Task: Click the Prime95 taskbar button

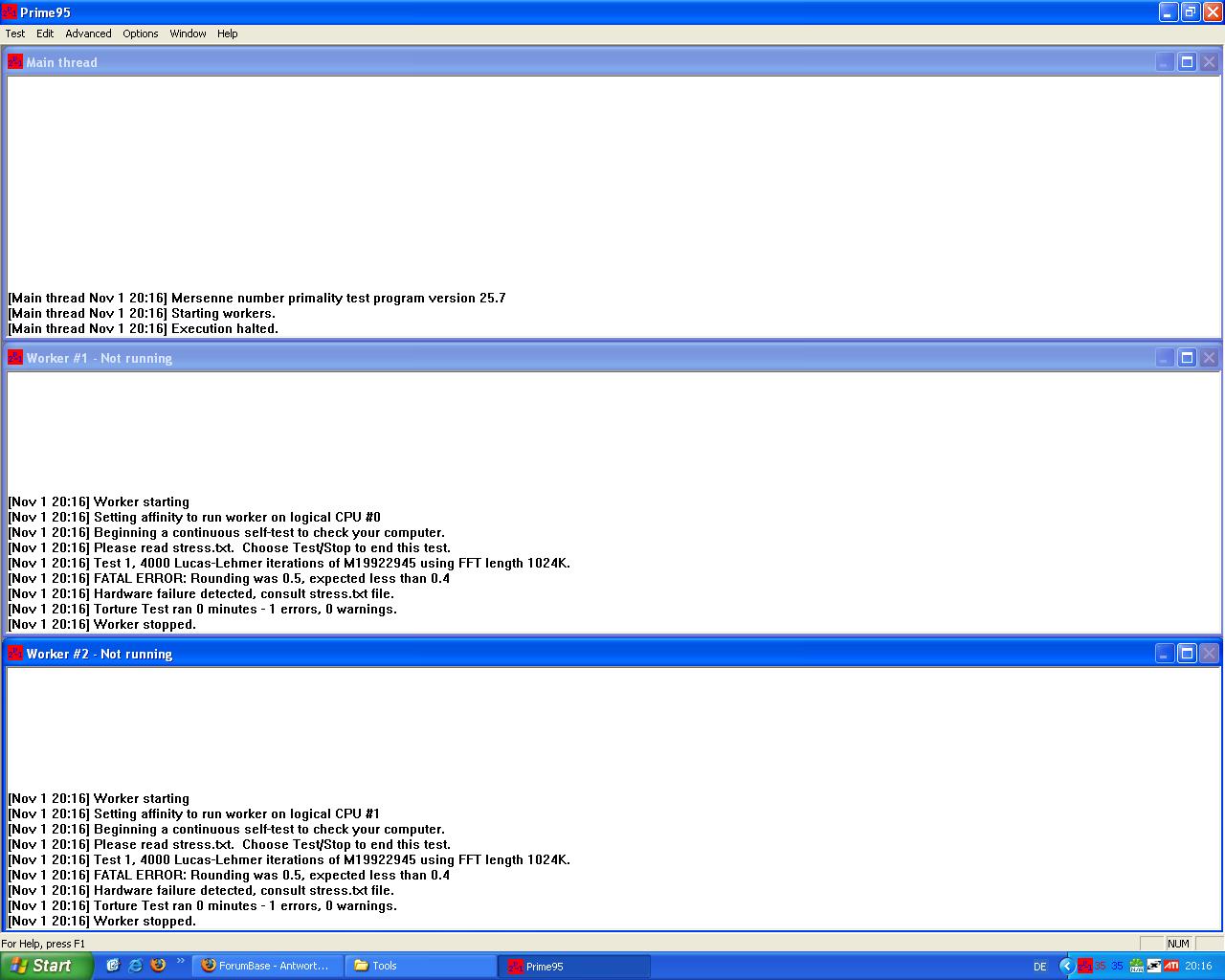Action: click(574, 966)
